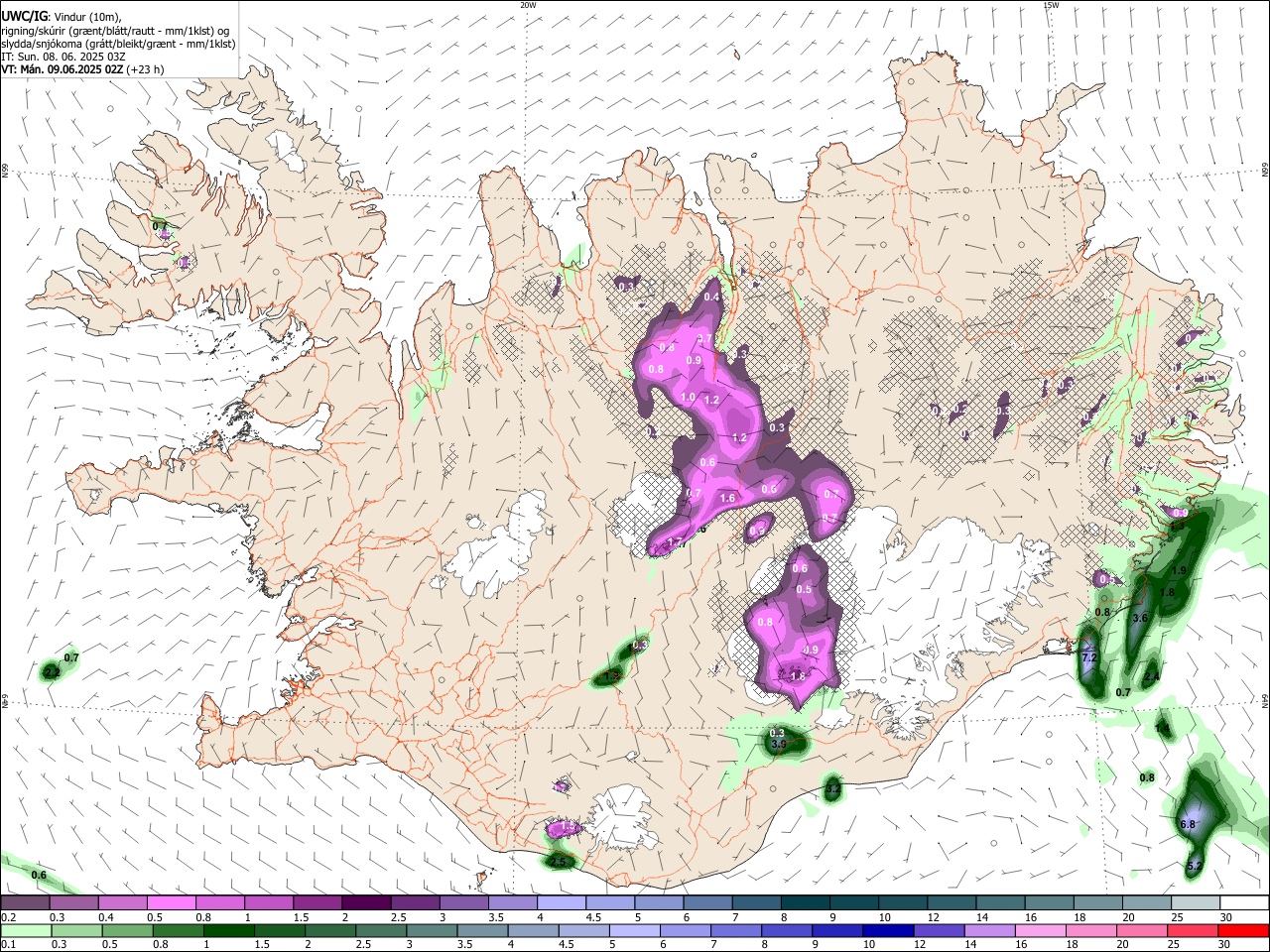Viewport: 1270px width, 952px height.
Task: Click the swatch between 2 and 2.5 in top legend
Action: pos(366,903)
